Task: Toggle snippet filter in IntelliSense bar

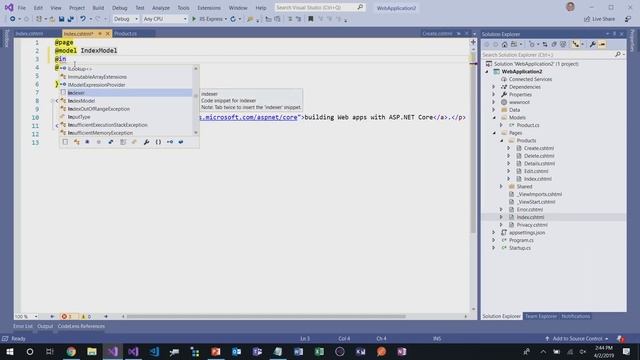Action: (x=65, y=142)
